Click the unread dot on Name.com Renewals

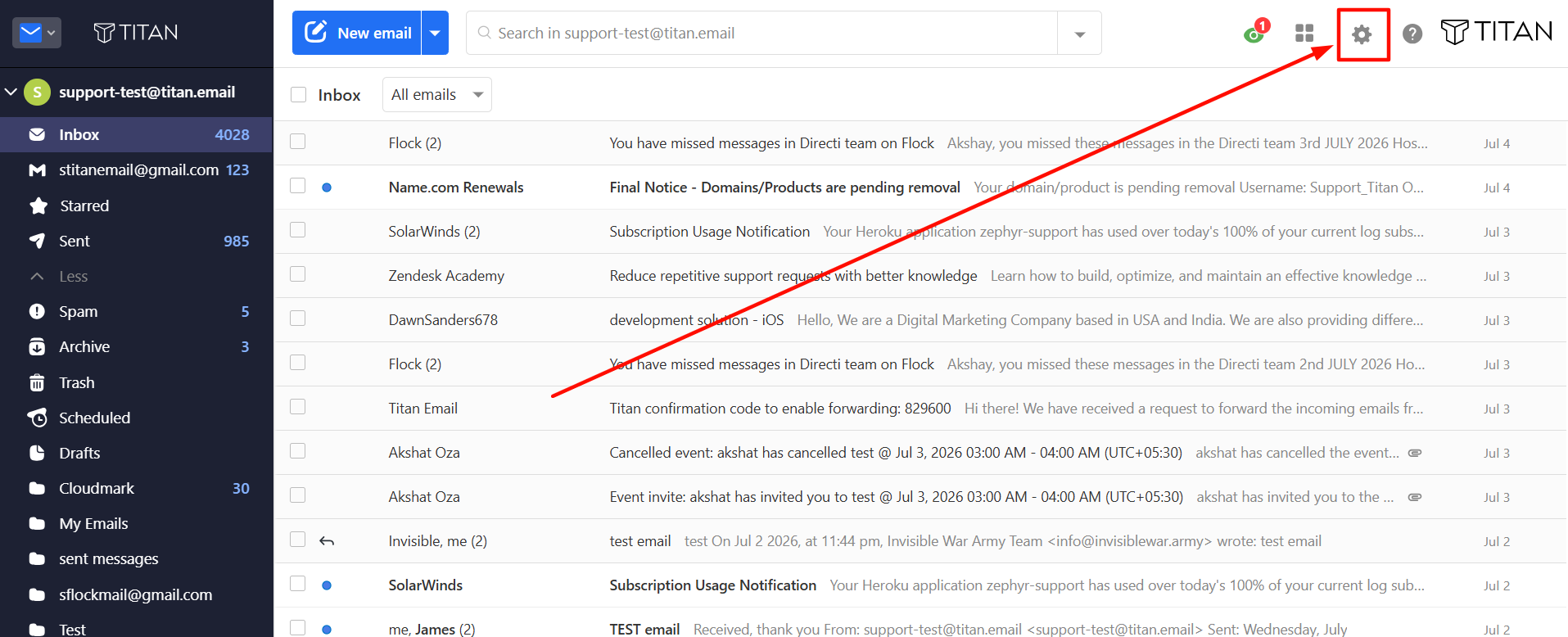point(327,187)
